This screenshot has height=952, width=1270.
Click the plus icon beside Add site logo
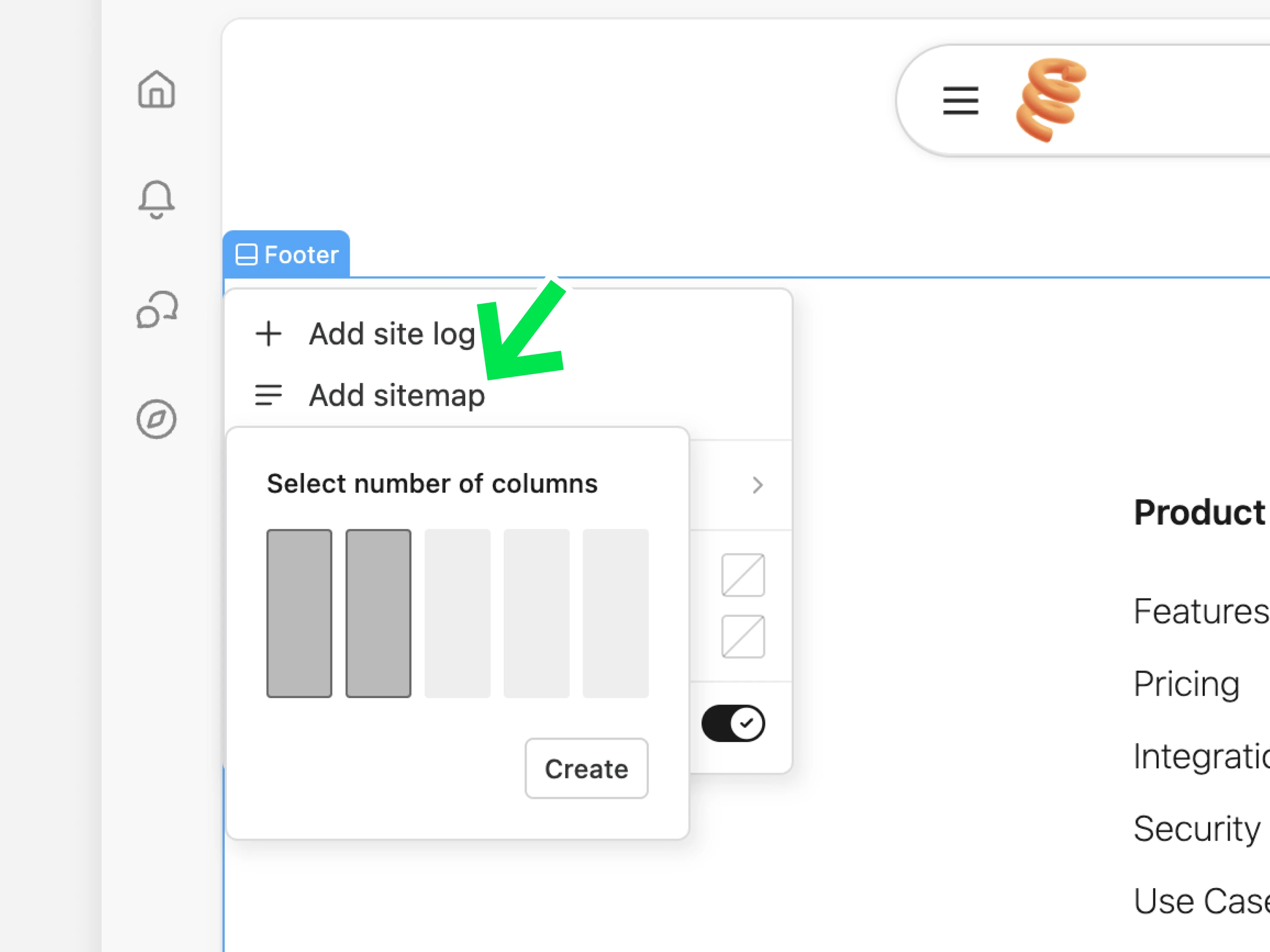(x=268, y=333)
